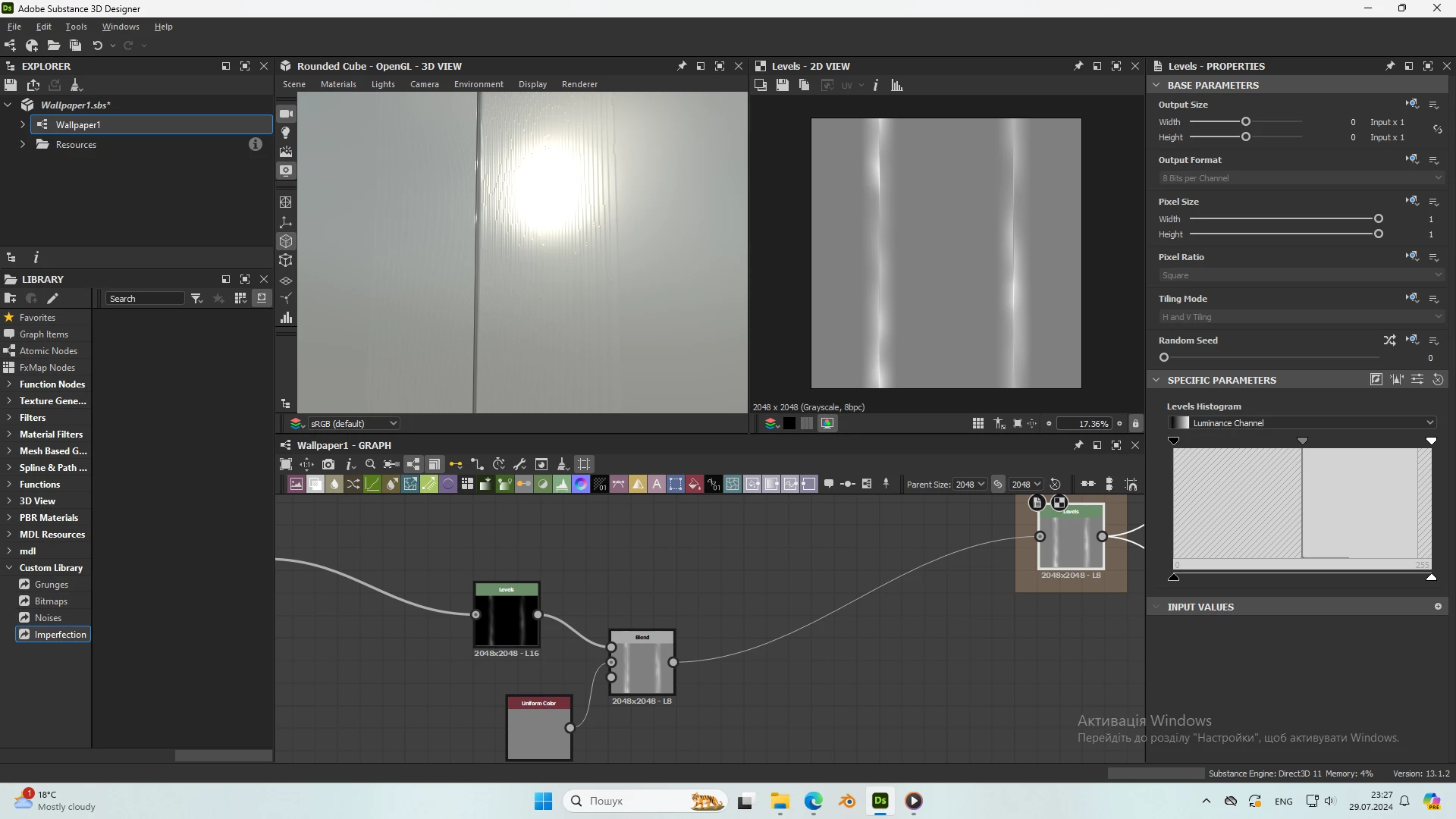Toggle the parent size link button
The image size is (1456, 819).
pos(998,485)
